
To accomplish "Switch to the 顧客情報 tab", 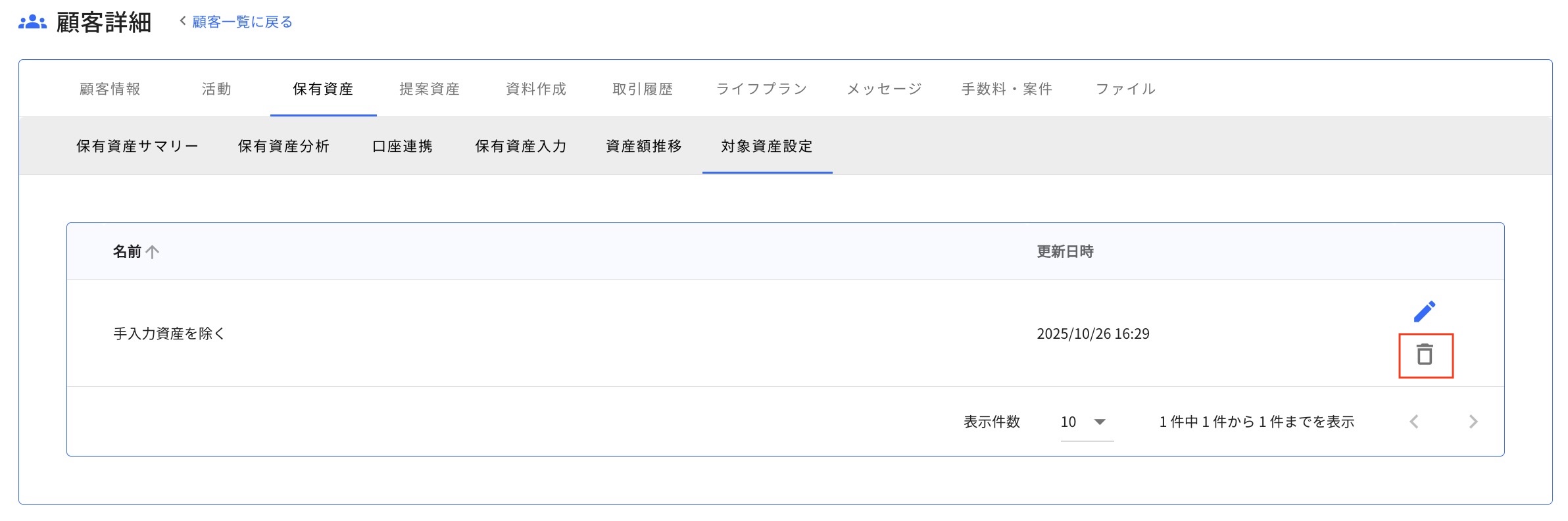I will [110, 89].
